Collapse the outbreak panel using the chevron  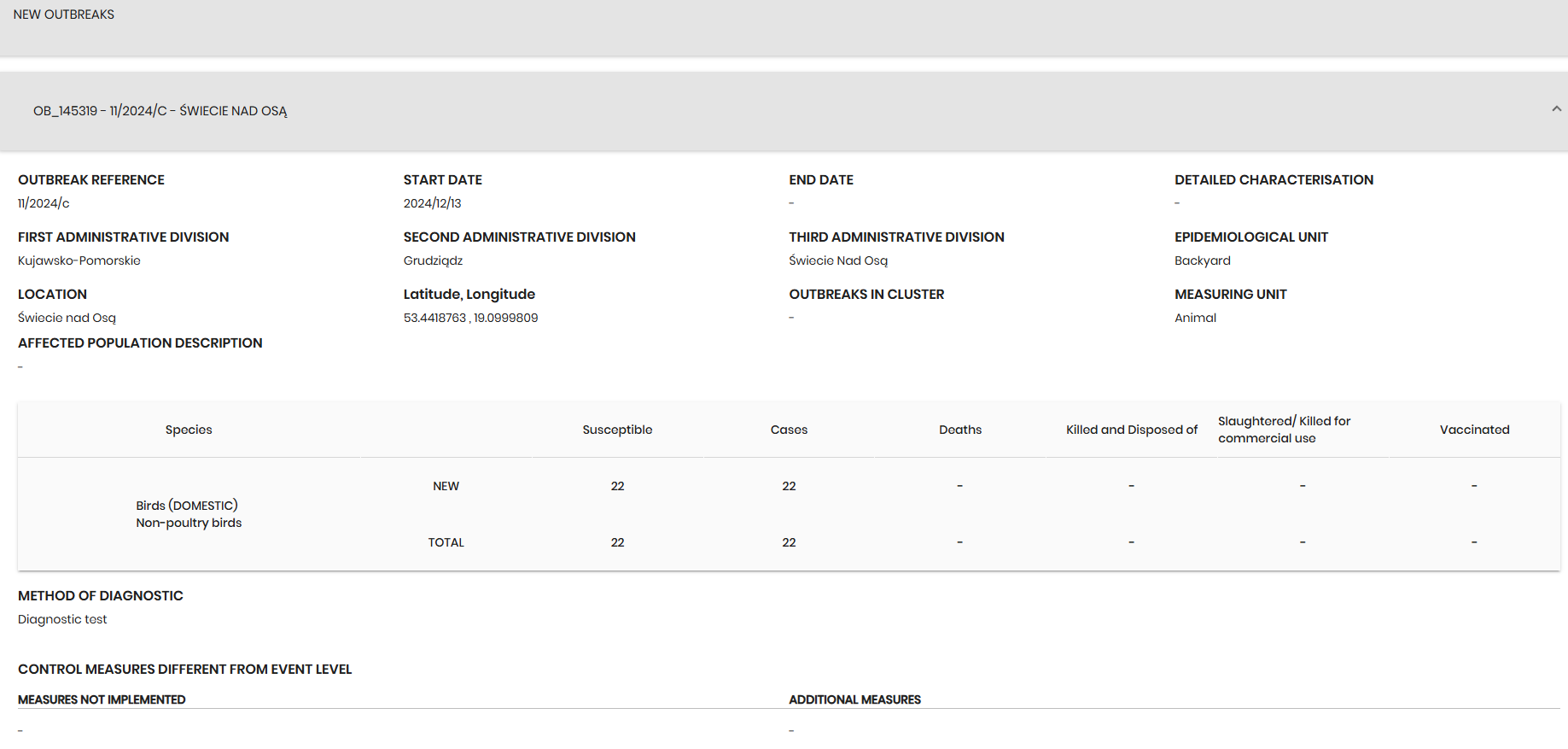[x=1556, y=109]
